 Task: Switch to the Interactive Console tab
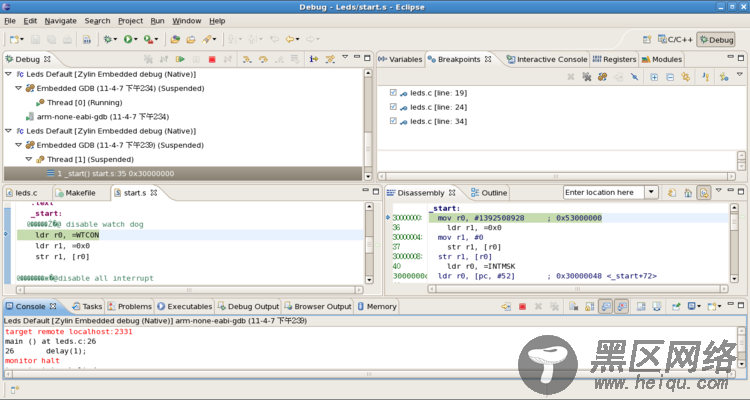click(x=547, y=59)
